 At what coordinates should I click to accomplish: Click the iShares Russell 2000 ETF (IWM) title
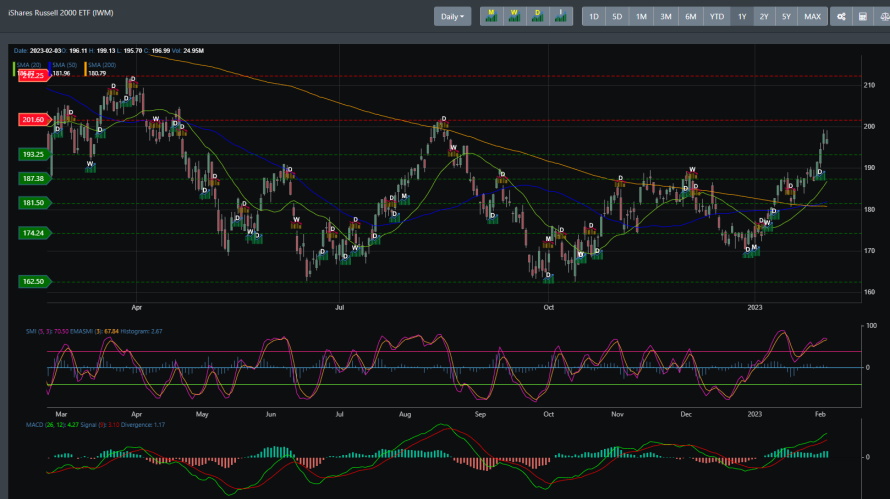(61, 12)
